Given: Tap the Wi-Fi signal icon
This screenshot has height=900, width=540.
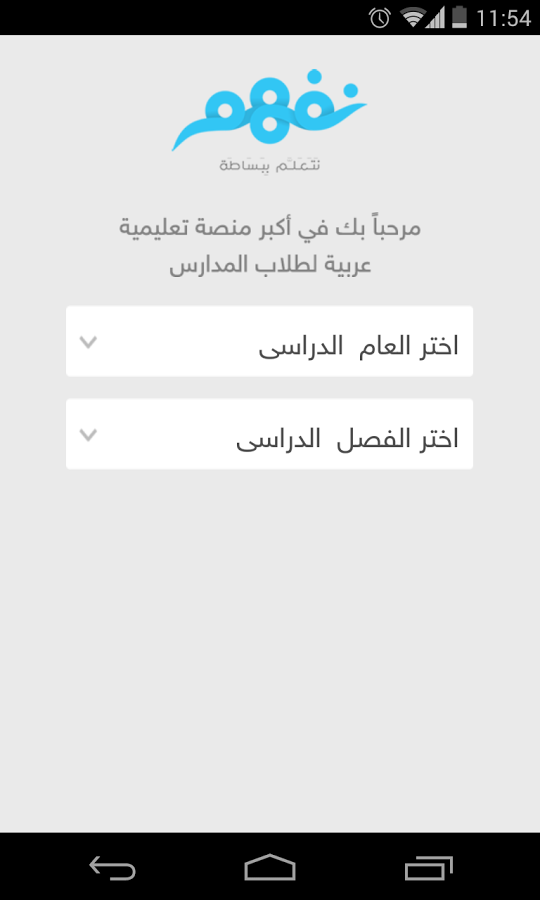Looking at the screenshot, I should [412, 18].
